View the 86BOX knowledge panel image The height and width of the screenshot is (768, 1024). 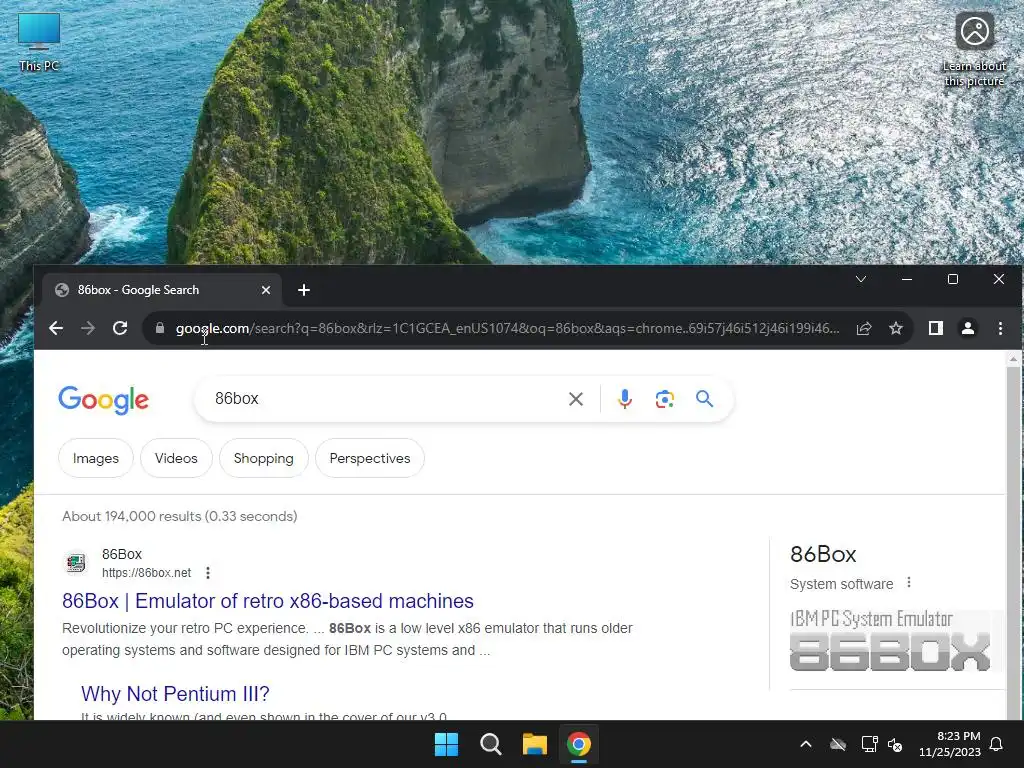[x=897, y=641]
